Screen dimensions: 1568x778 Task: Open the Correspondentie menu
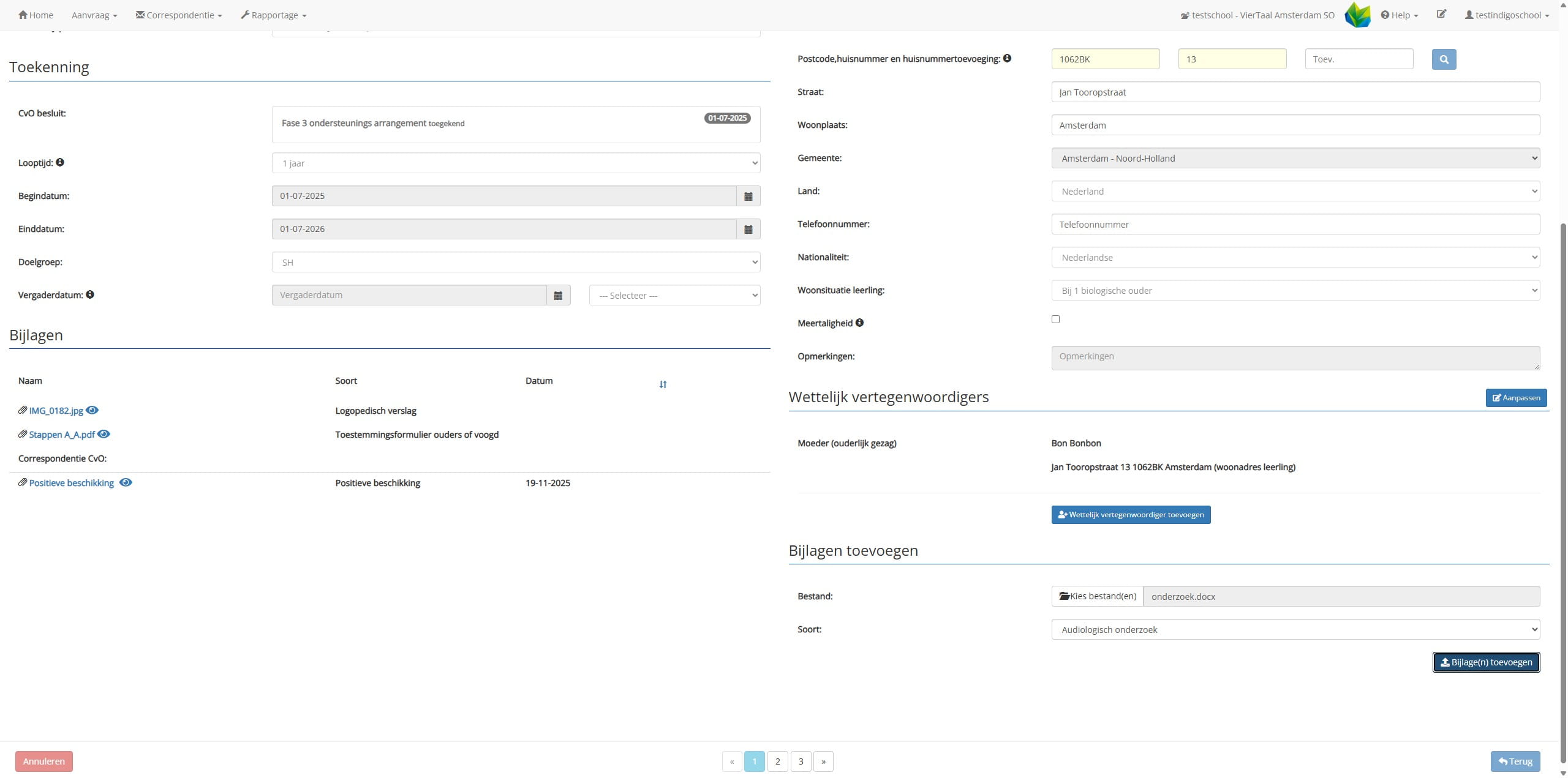point(179,15)
